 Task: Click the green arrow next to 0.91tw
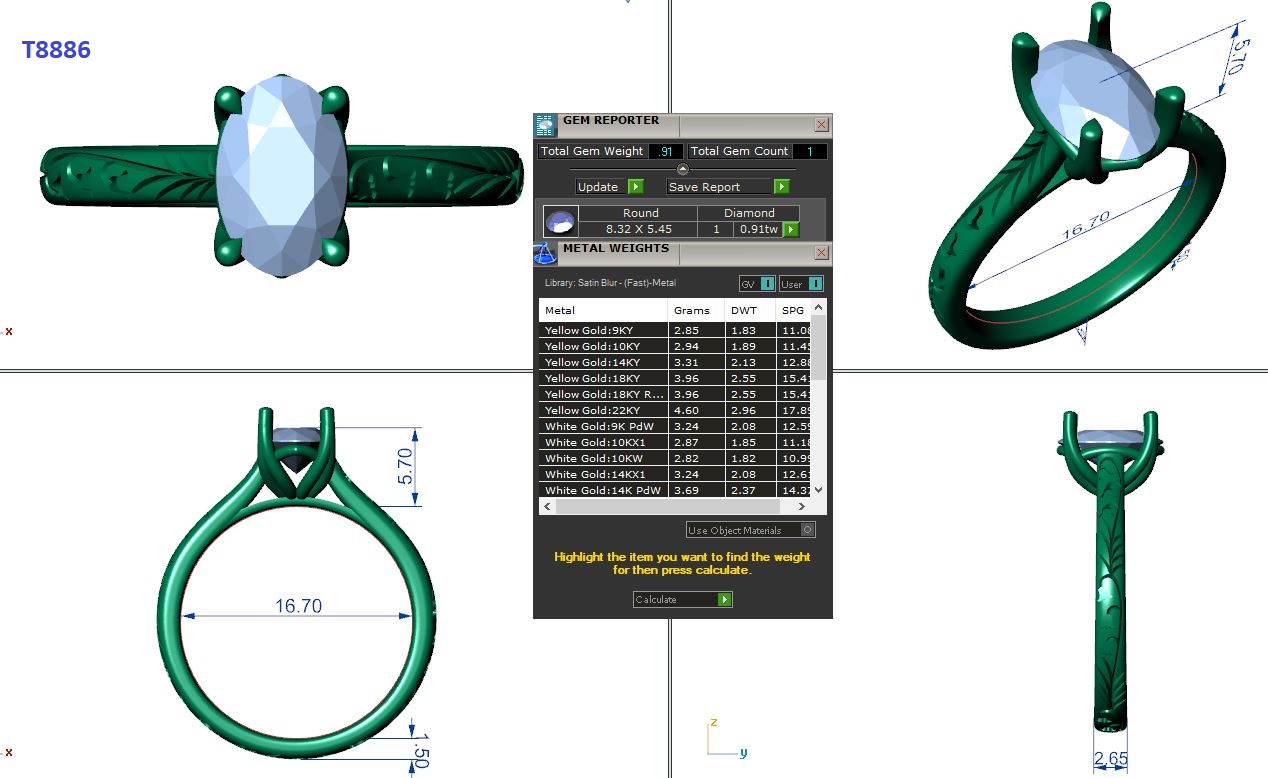[x=791, y=229]
